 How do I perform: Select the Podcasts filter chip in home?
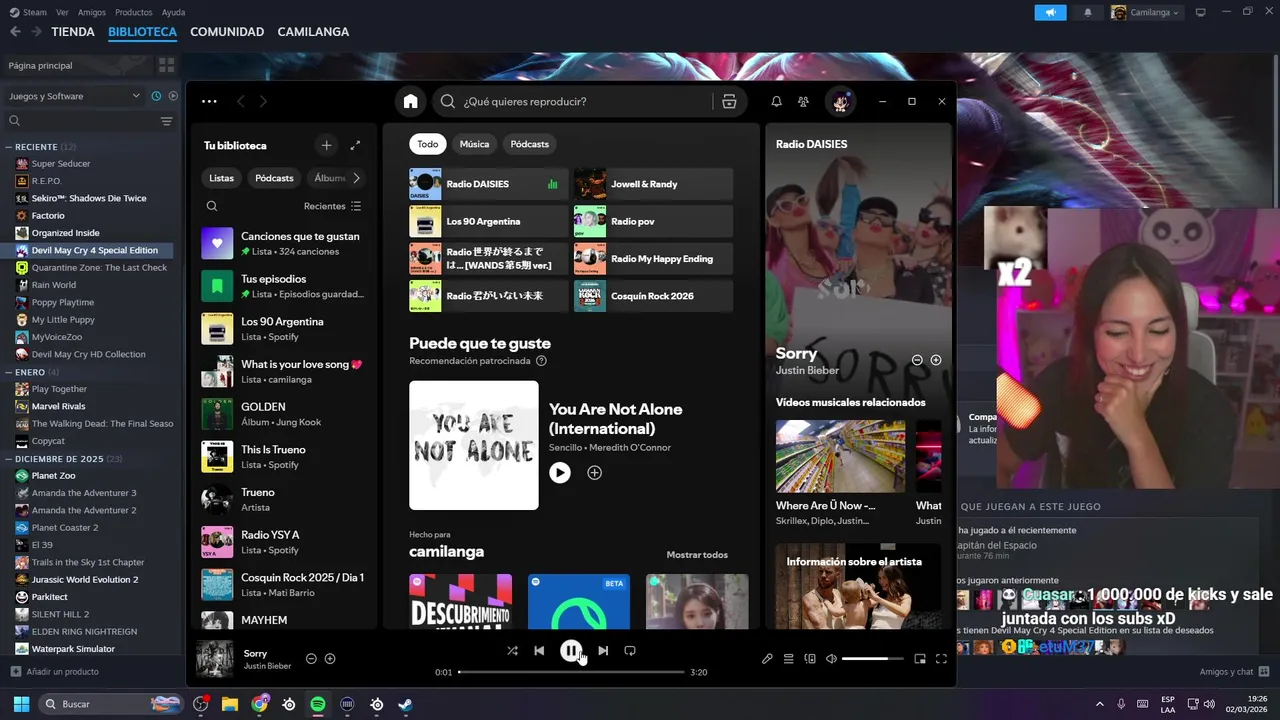(530, 144)
